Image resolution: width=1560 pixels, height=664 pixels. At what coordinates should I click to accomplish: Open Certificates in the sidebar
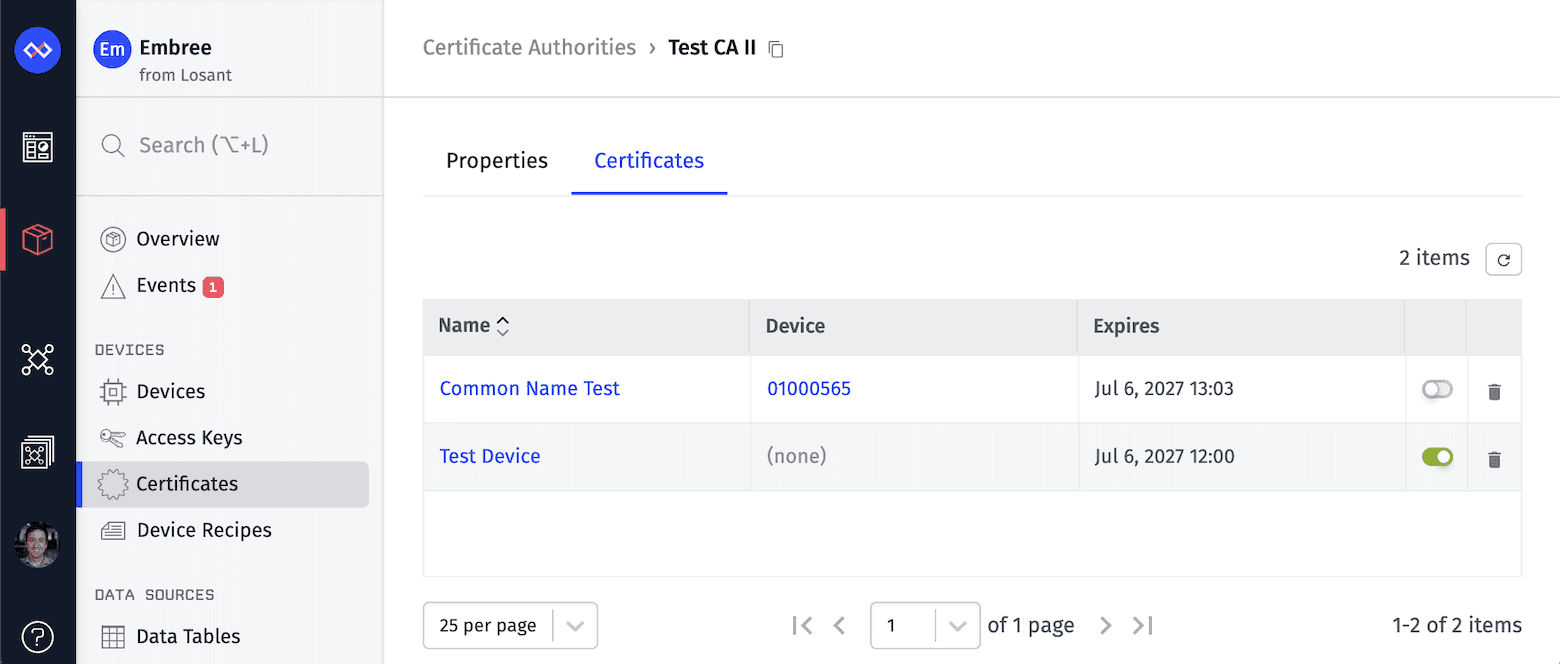tap(222, 484)
